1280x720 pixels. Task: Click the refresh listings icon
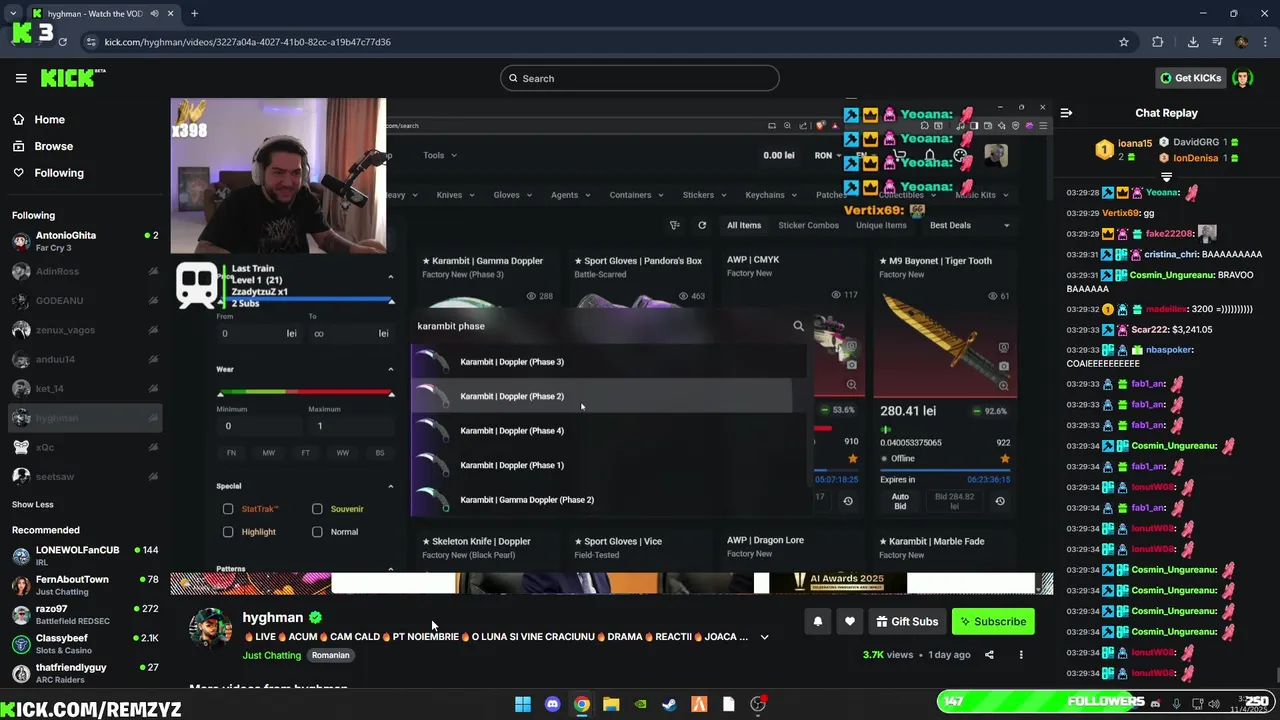pos(702,226)
